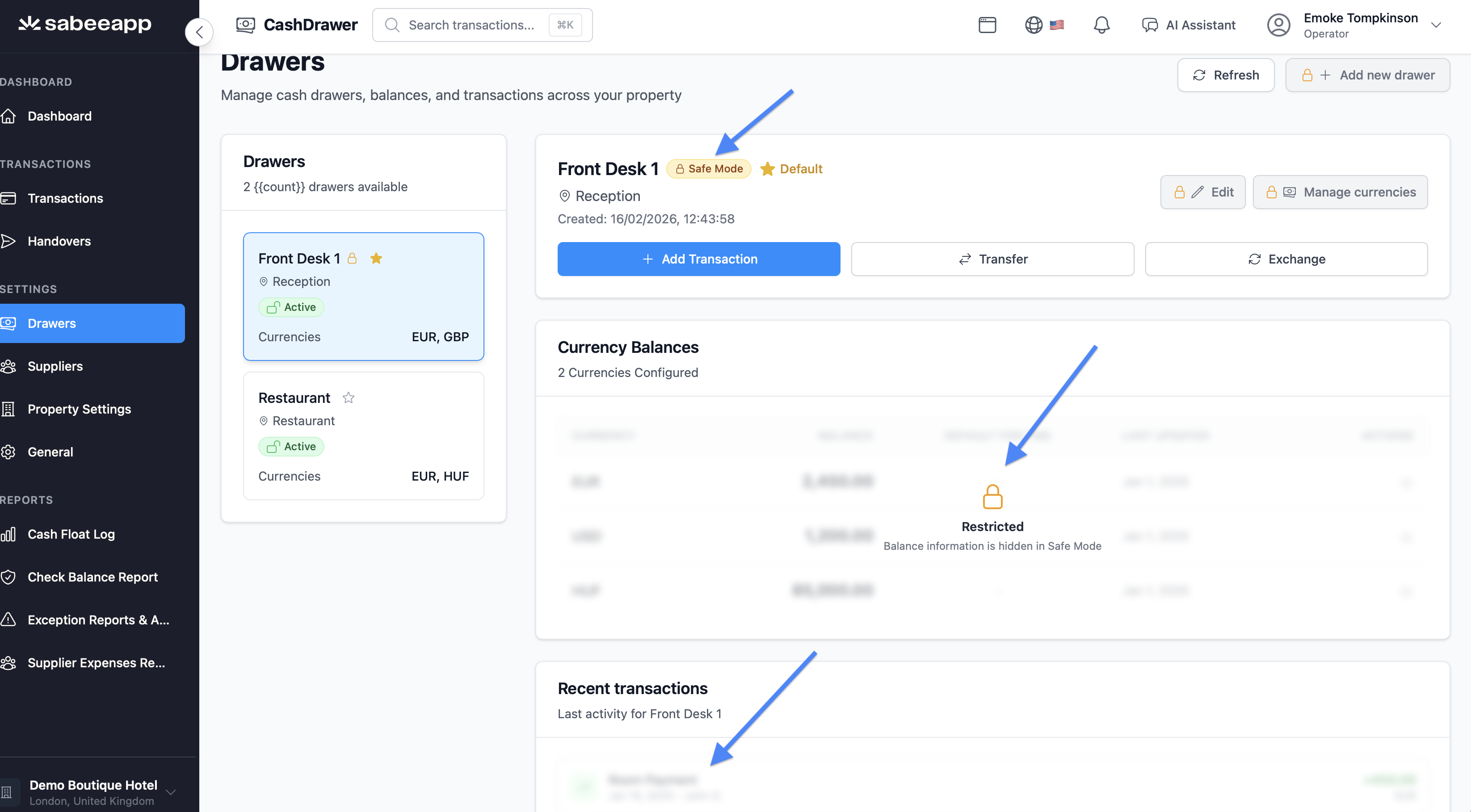This screenshot has height=812, width=1471.
Task: Click the CashDrawer logo icon
Action: tap(246, 25)
